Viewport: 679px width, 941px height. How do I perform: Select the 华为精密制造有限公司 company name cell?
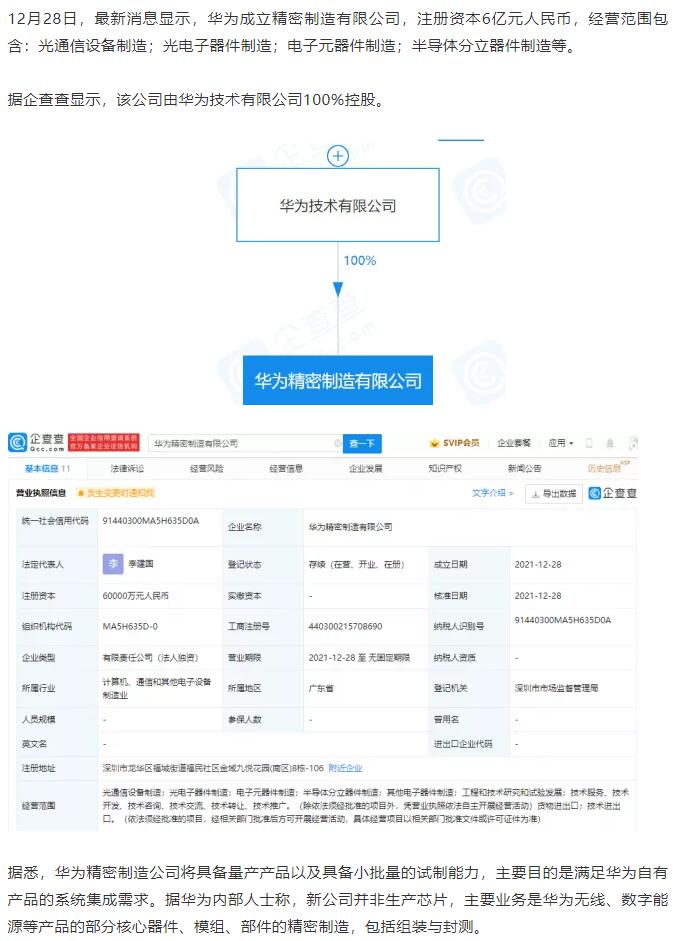point(351,527)
